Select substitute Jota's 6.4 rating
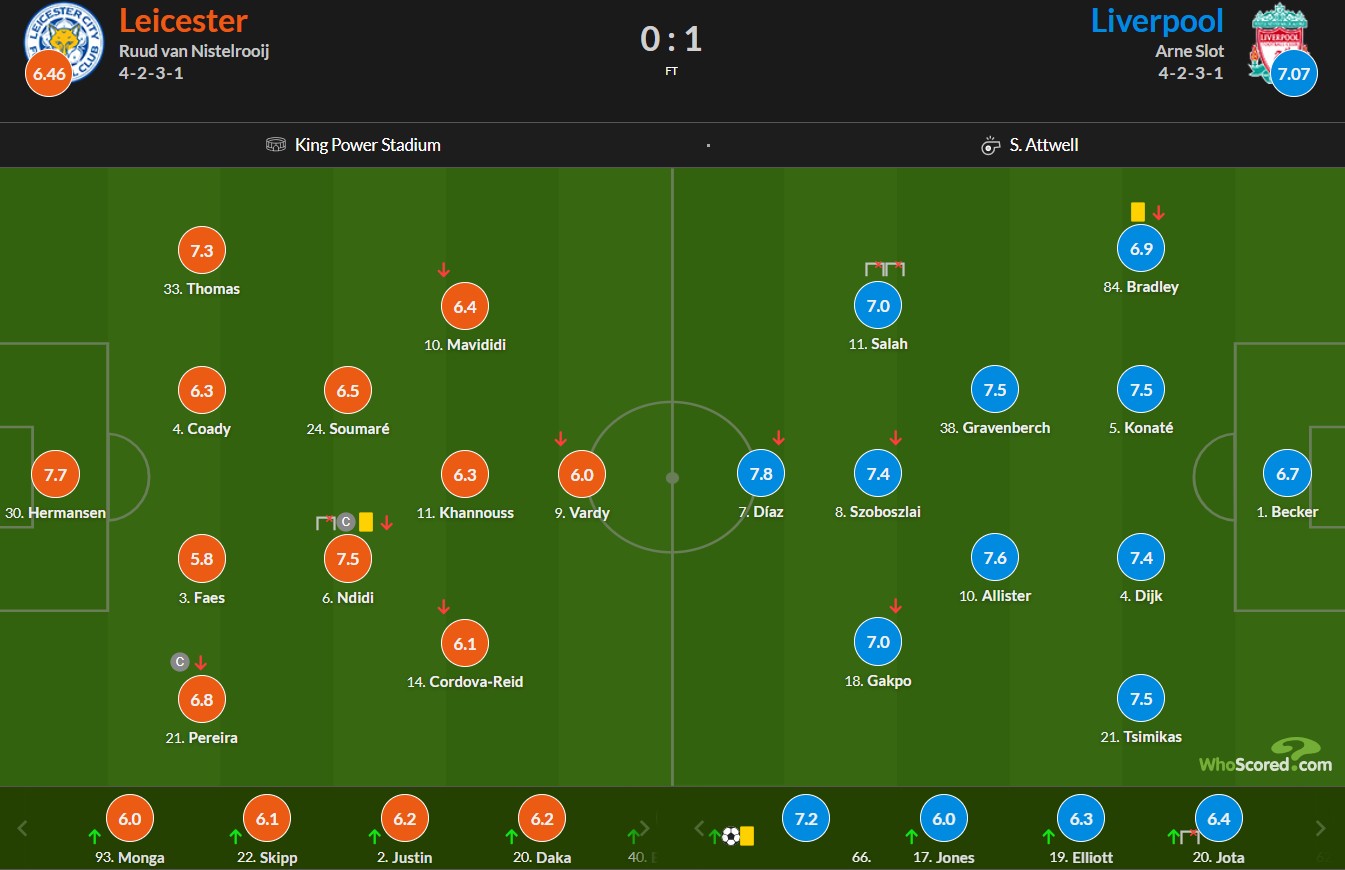1345x870 pixels. click(1218, 818)
